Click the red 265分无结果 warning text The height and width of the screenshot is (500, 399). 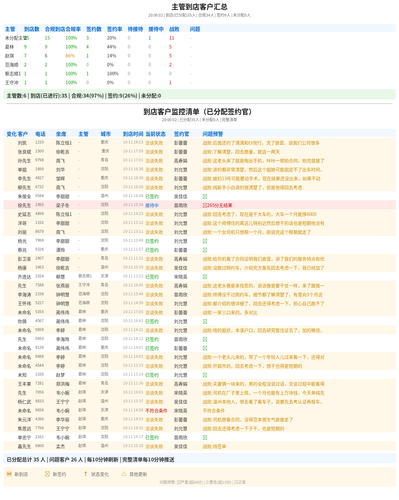(x=220, y=205)
